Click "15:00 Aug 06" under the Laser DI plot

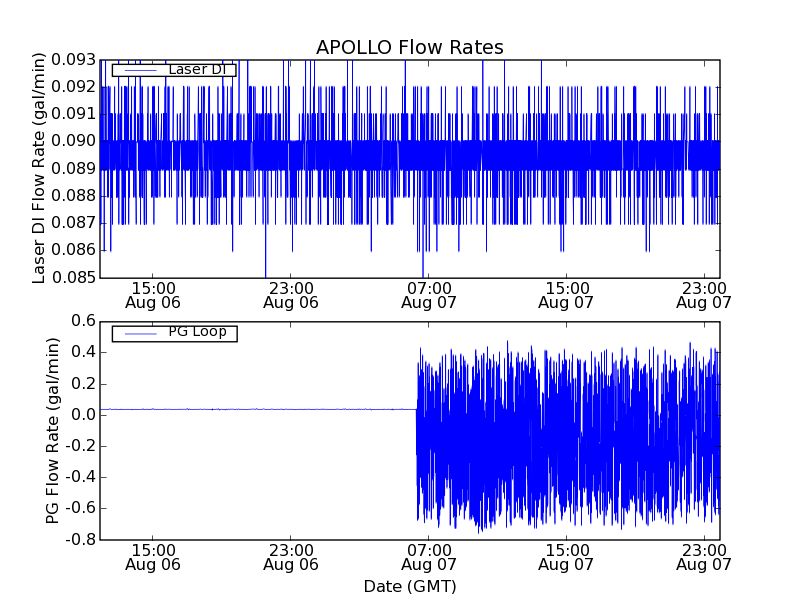pos(153,295)
